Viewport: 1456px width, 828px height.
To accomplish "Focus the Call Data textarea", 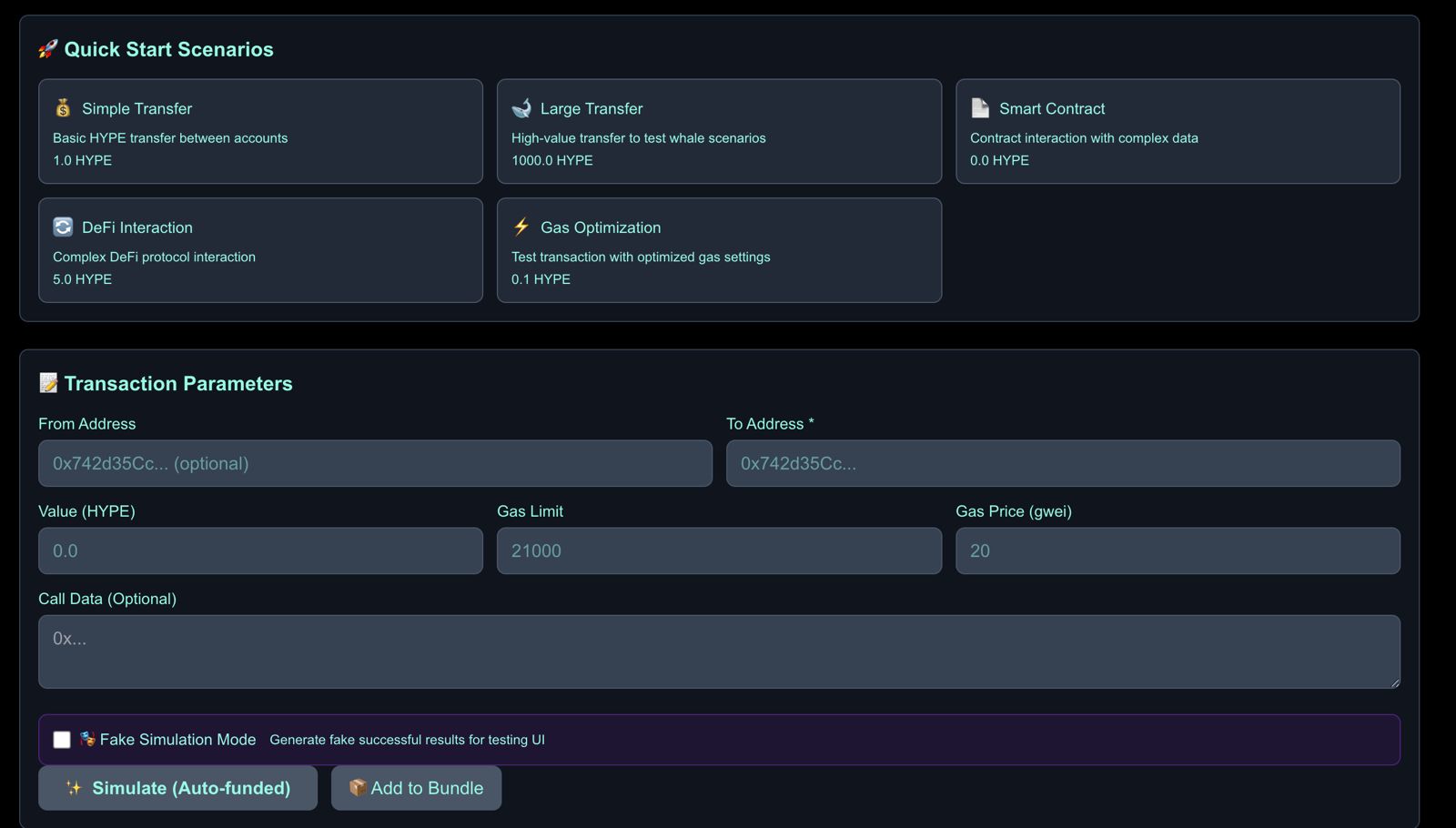I will (719, 651).
